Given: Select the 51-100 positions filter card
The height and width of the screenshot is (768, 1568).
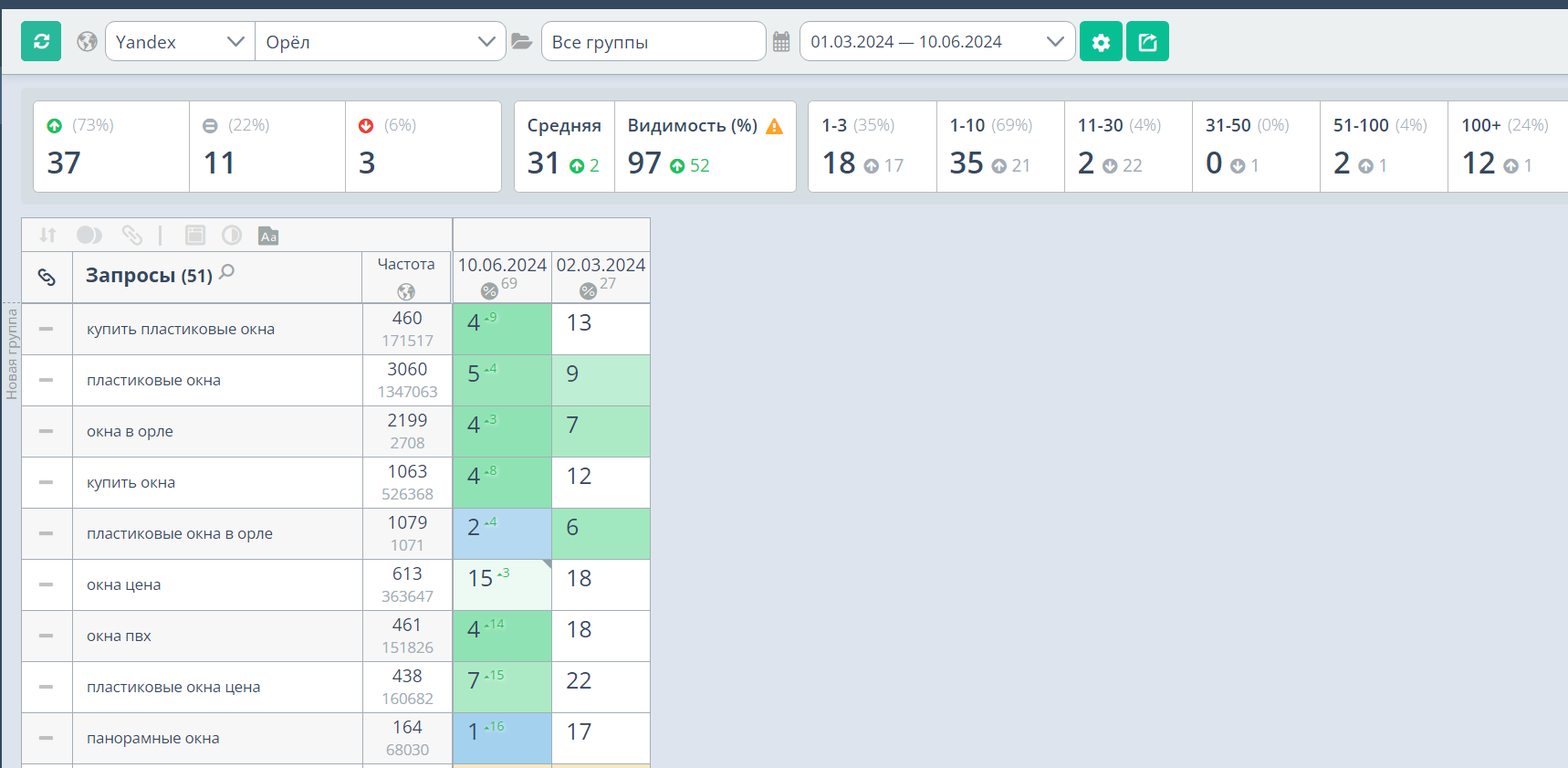Looking at the screenshot, I should click(1384, 146).
